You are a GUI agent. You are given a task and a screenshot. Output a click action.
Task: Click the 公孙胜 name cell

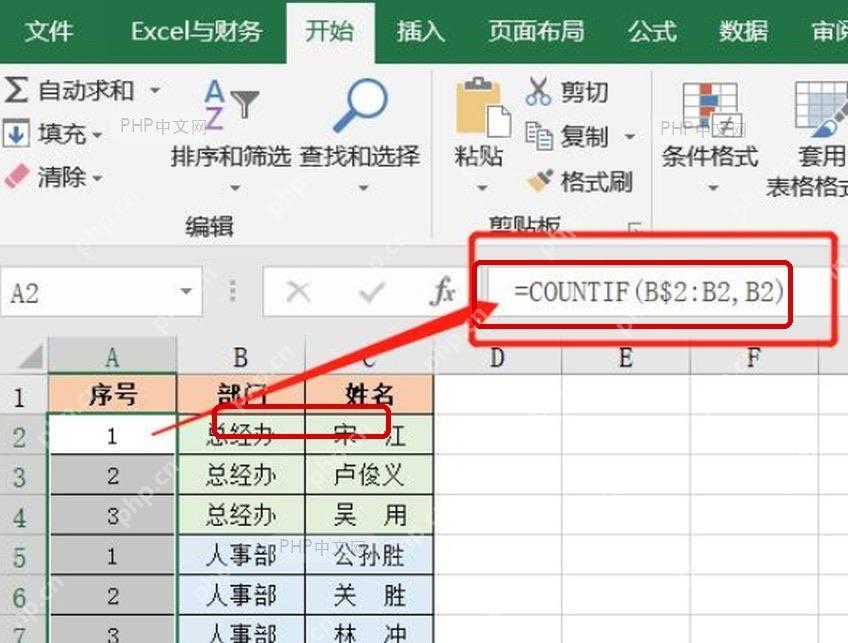coord(369,555)
